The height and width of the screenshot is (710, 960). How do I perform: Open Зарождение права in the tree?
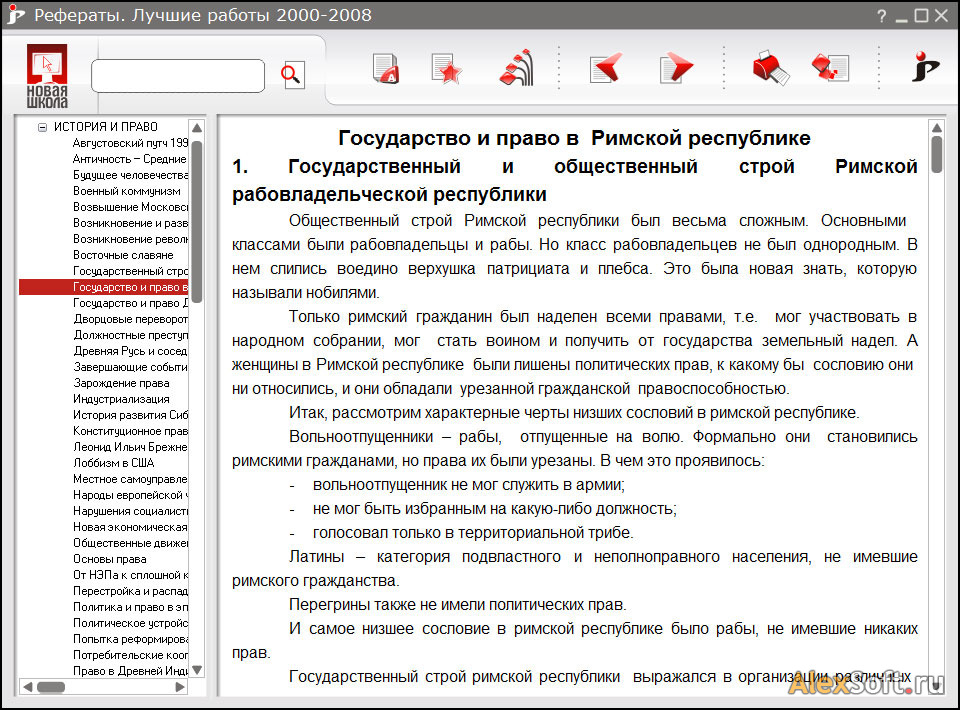pyautogui.click(x=121, y=383)
